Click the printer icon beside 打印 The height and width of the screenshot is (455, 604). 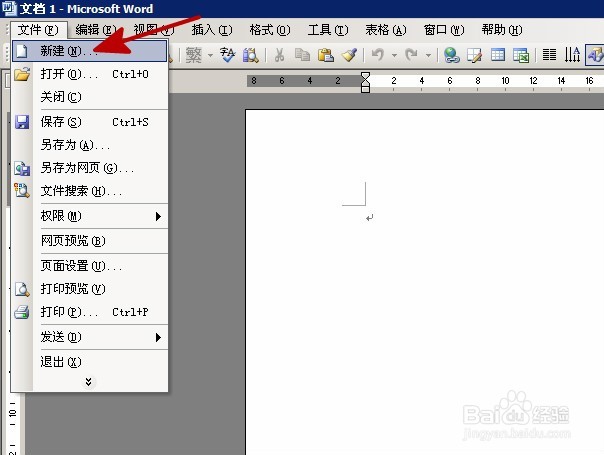pos(22,312)
